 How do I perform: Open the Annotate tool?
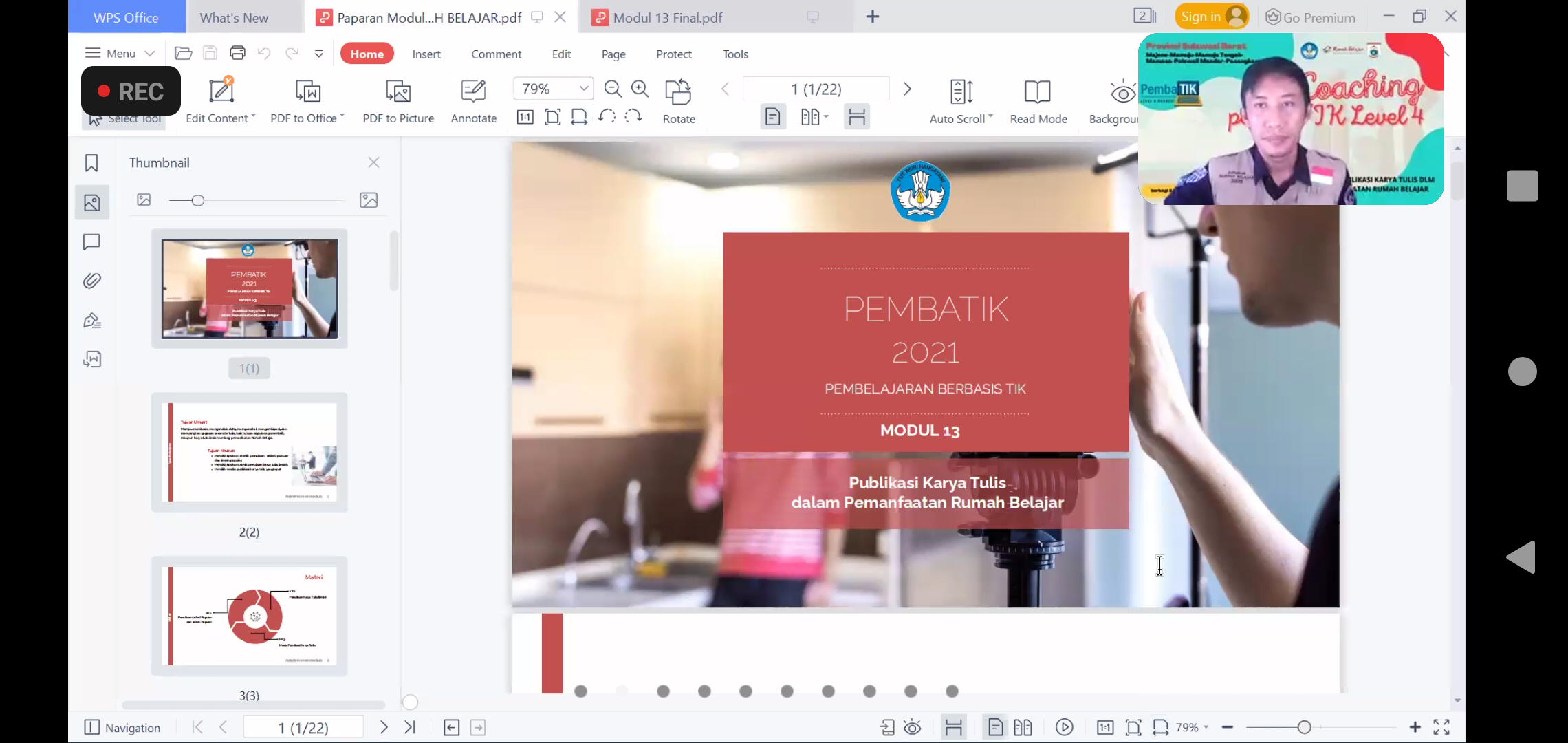[474, 100]
